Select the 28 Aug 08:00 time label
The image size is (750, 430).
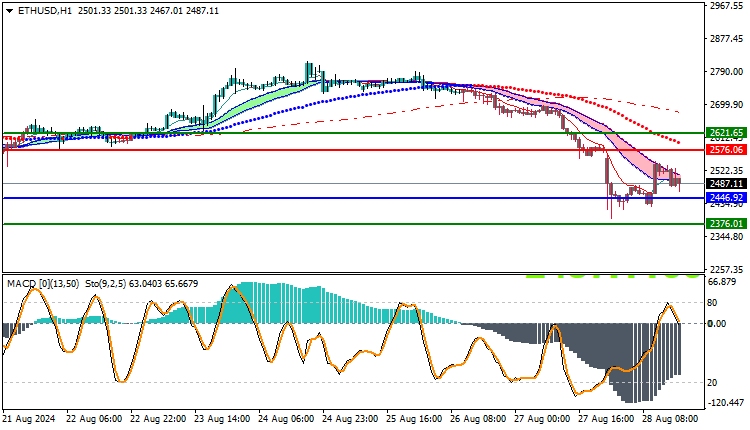(670, 419)
